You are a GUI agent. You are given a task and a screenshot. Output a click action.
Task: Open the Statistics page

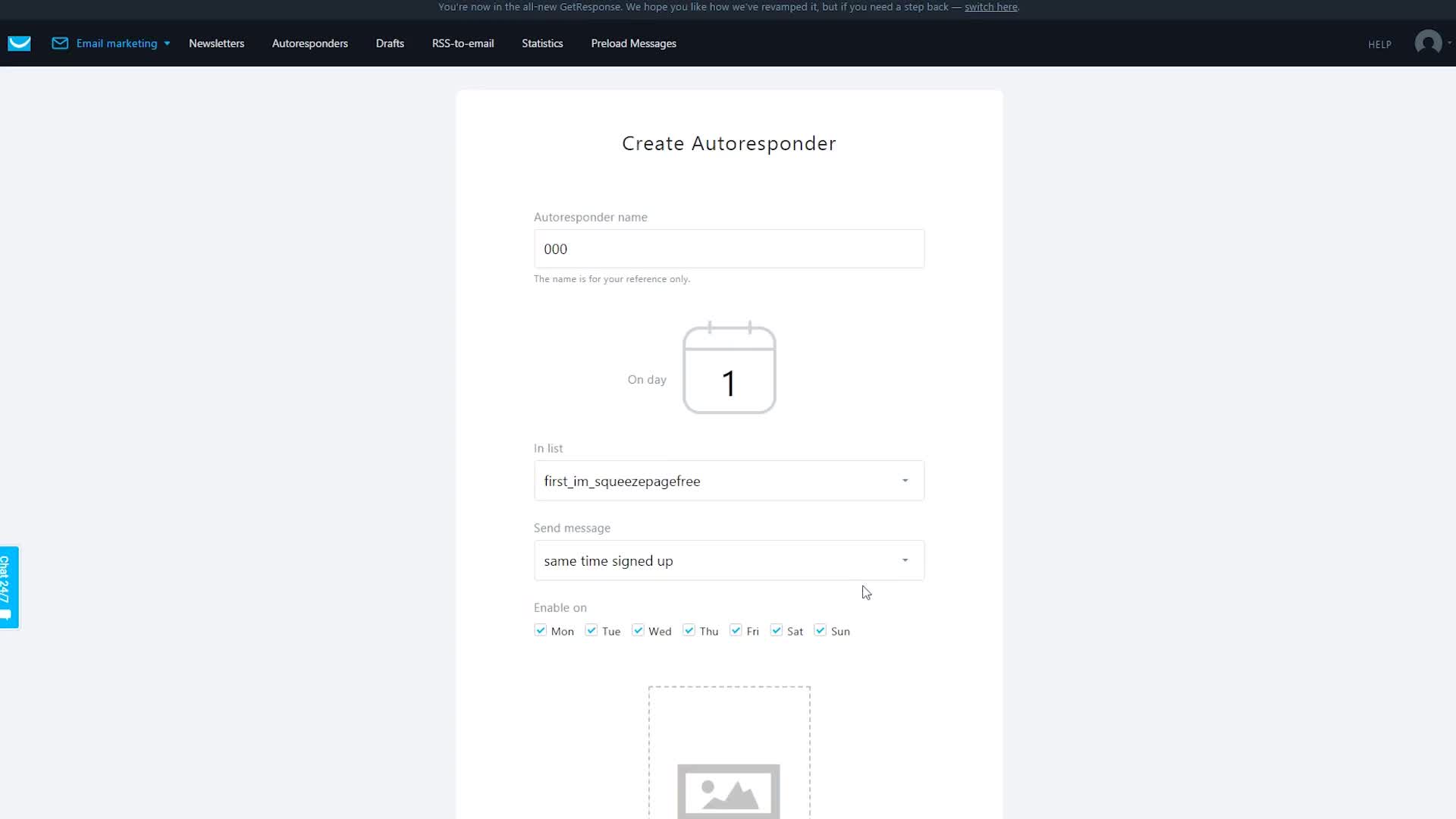click(542, 43)
